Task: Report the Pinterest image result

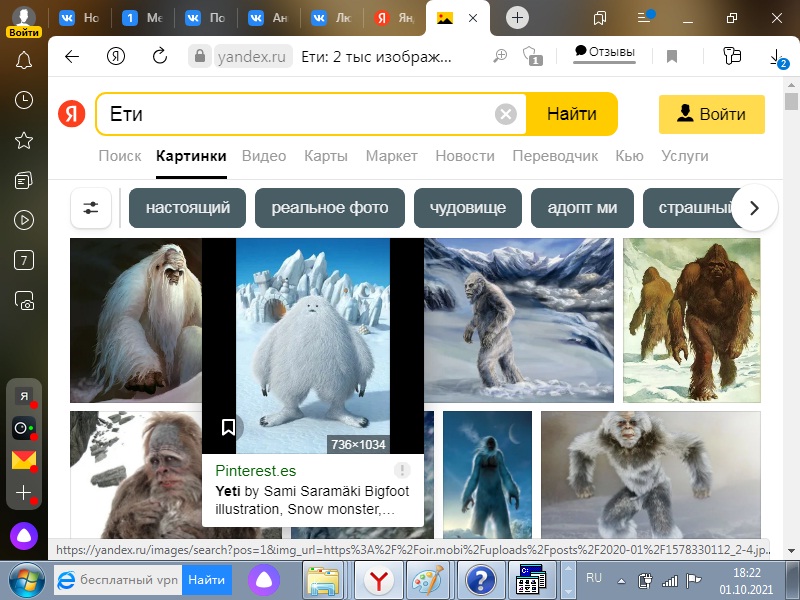Action: pos(402,470)
